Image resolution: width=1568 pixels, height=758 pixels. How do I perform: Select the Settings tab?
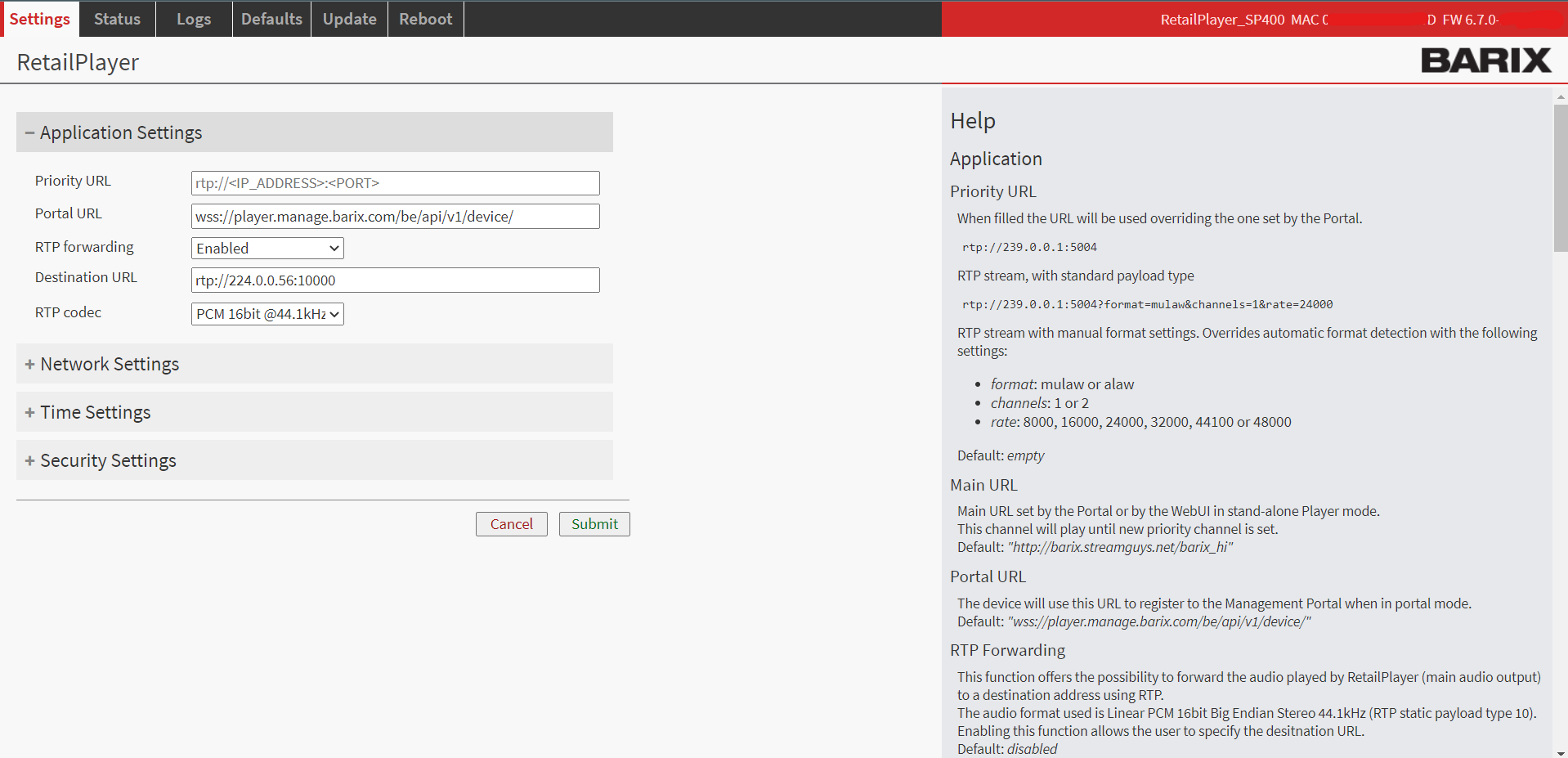click(39, 19)
